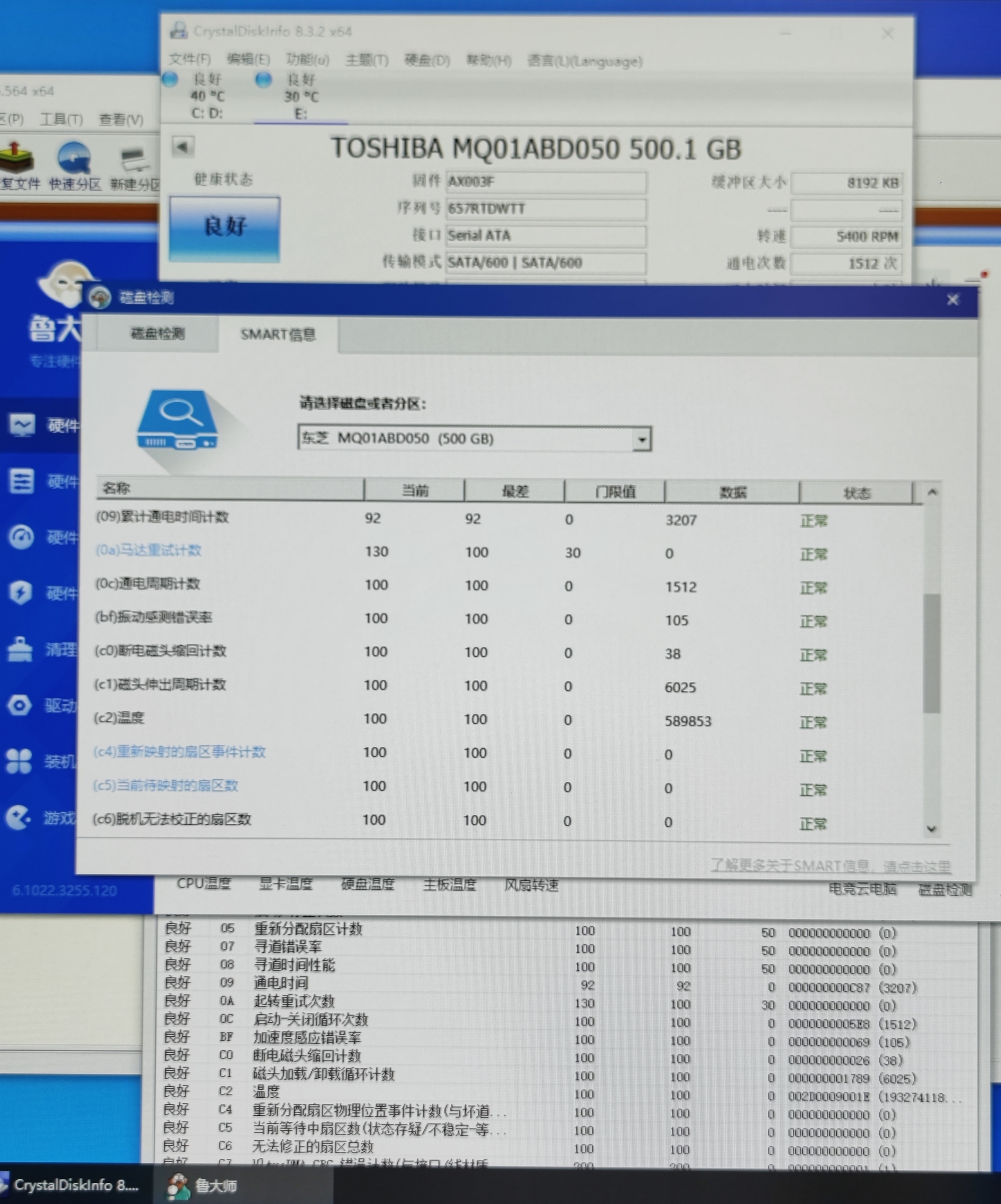This screenshot has height=1204, width=1001.
Task: Click the CPU温度 label in 鲁大师
Action: click(x=204, y=884)
